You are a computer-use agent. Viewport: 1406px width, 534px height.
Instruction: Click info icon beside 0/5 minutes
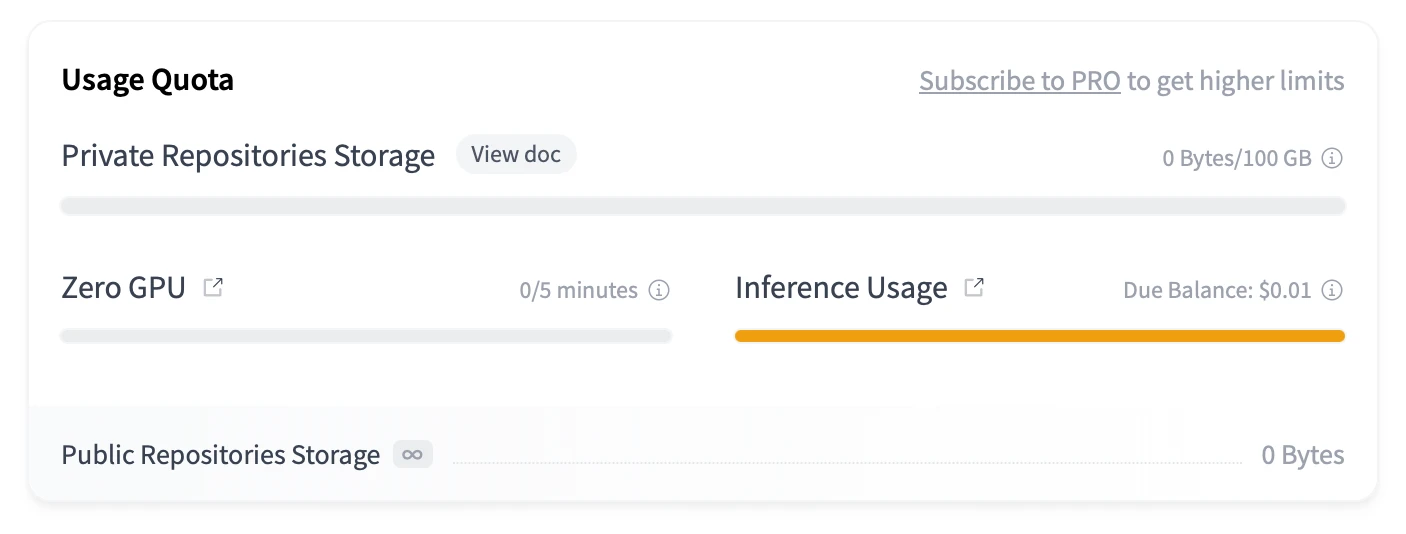point(659,290)
